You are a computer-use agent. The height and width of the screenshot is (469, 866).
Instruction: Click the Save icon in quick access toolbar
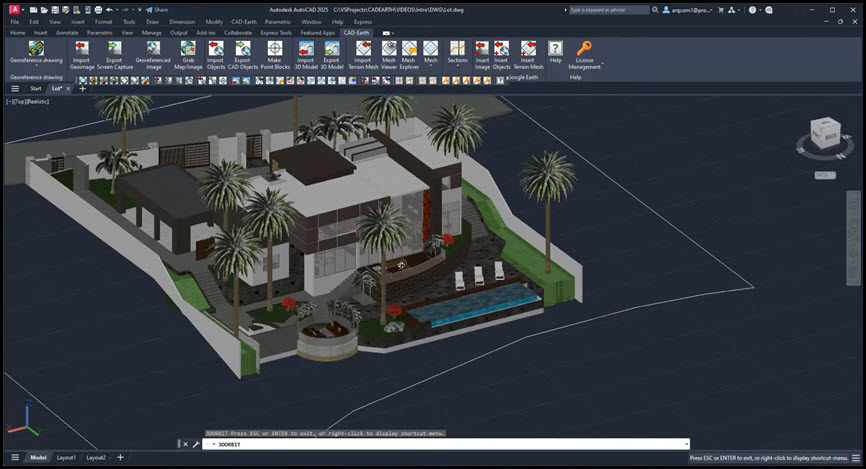(x=55, y=10)
